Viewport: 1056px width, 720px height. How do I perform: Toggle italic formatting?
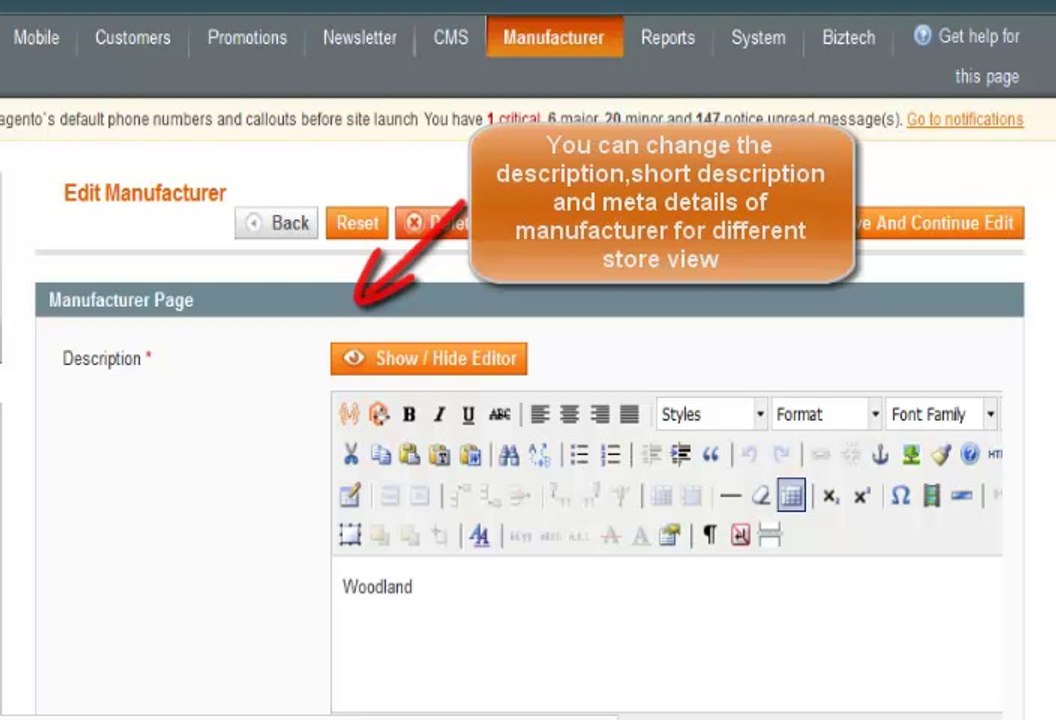coord(439,414)
